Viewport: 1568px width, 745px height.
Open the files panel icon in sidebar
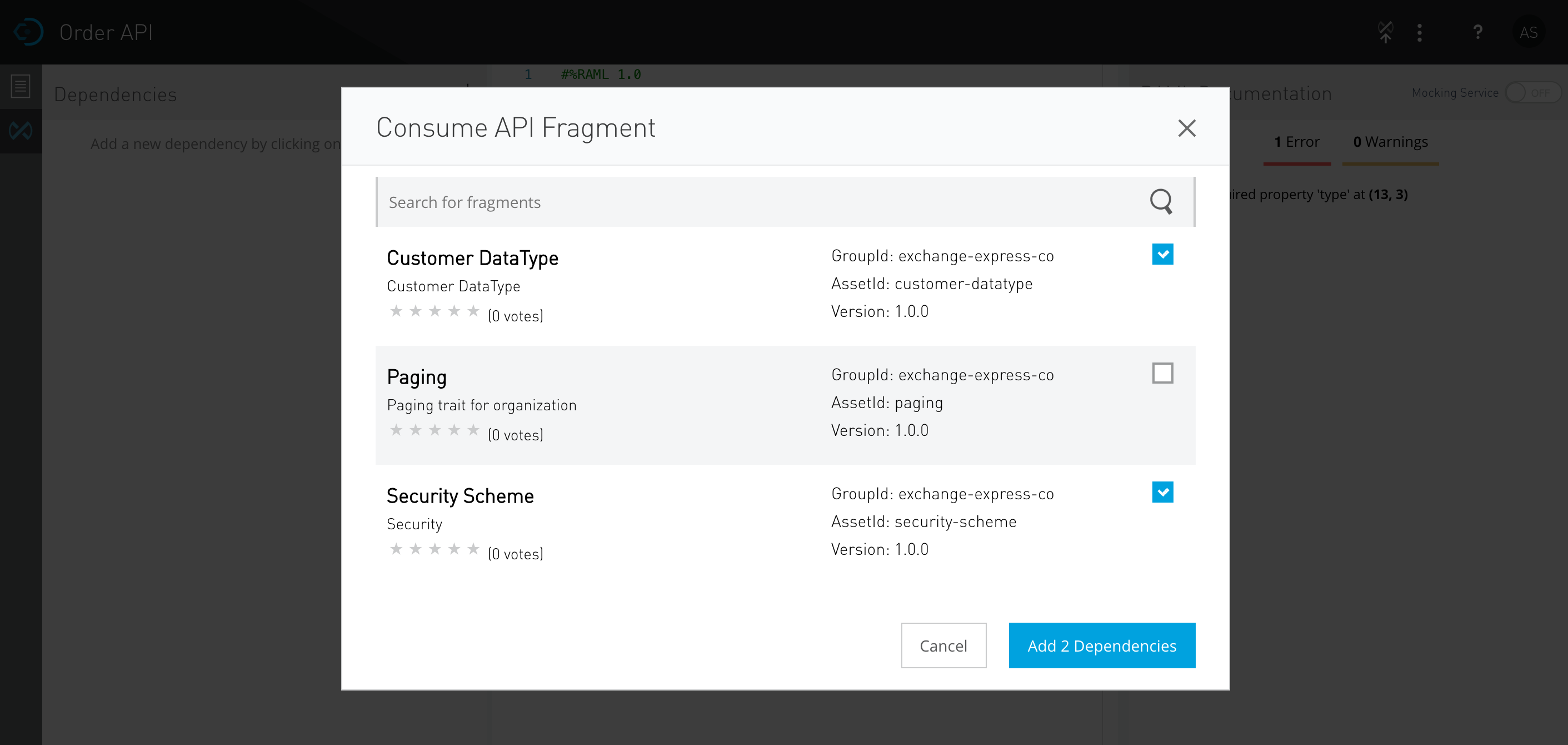[x=21, y=87]
